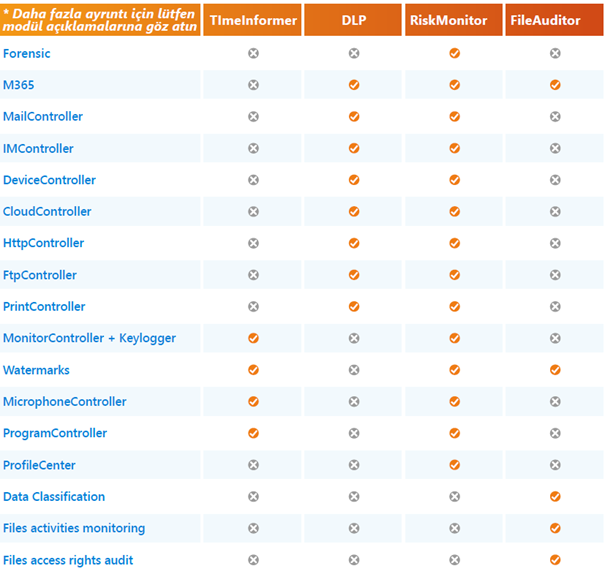Viewport: 605px width, 574px height.
Task: Select the DLP column header
Action: pos(354,20)
